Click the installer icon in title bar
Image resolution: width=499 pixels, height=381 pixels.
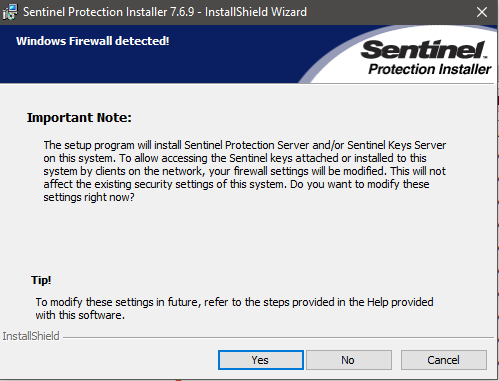tap(10, 12)
